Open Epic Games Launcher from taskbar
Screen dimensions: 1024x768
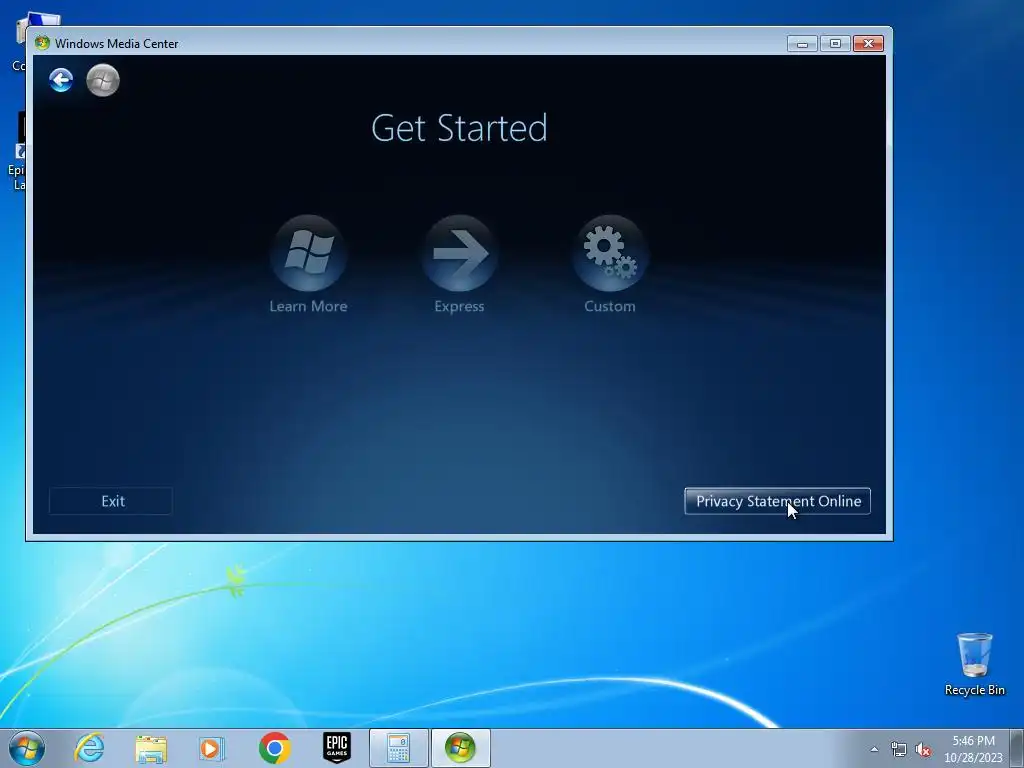[337, 748]
